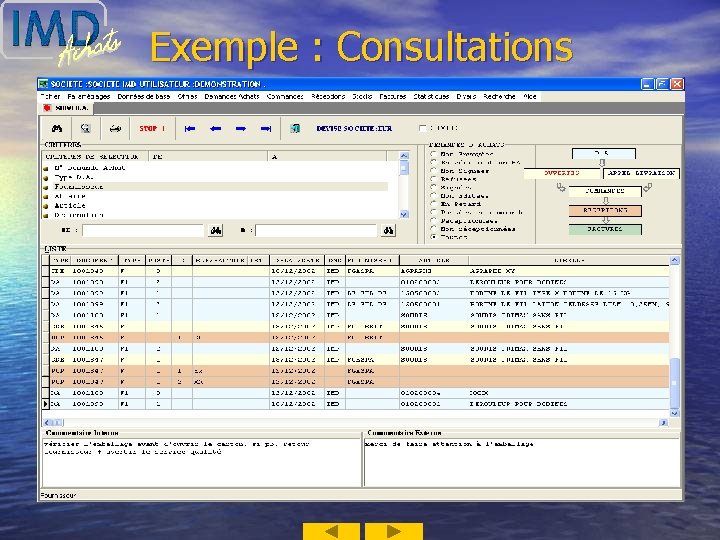Click the D.A. box in the flow diagram
The image size is (720, 540).
(604, 153)
